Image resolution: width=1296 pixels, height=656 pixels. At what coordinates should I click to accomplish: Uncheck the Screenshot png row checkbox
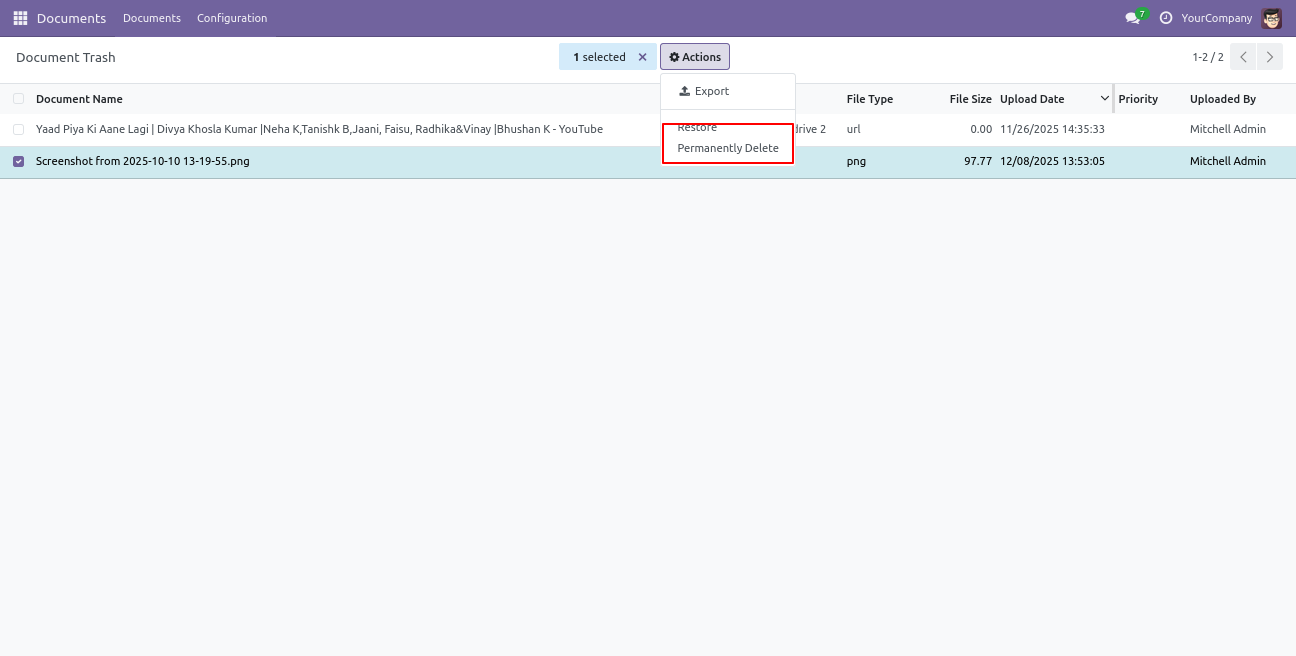coord(18,161)
